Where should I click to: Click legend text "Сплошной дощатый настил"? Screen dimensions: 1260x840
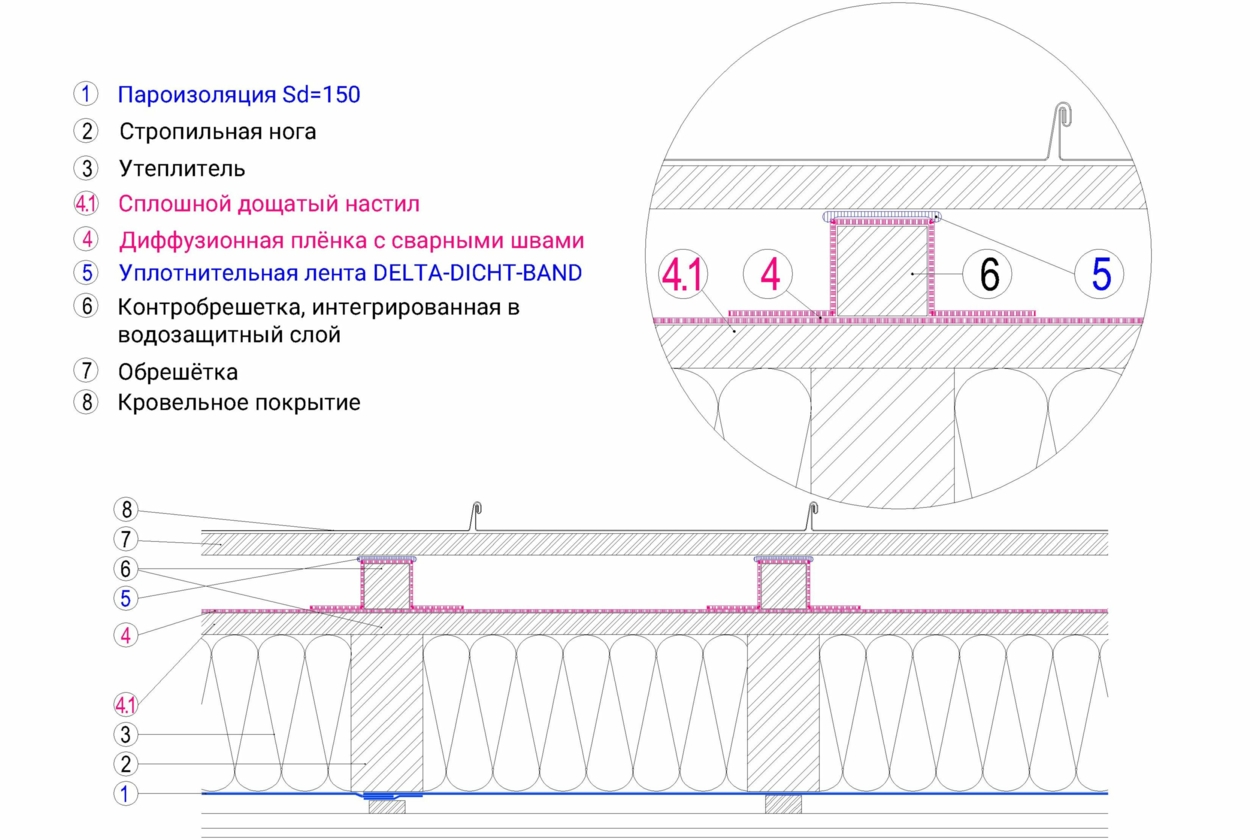269,204
